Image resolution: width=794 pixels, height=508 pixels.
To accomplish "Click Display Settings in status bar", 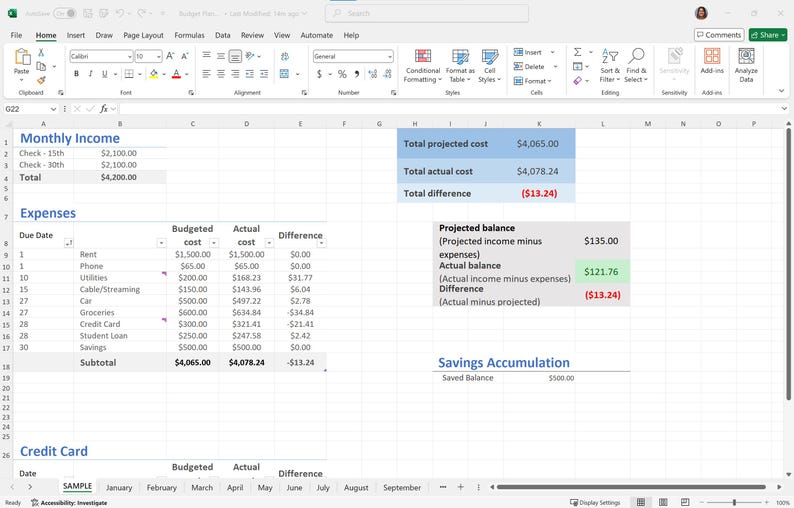I will 595,502.
